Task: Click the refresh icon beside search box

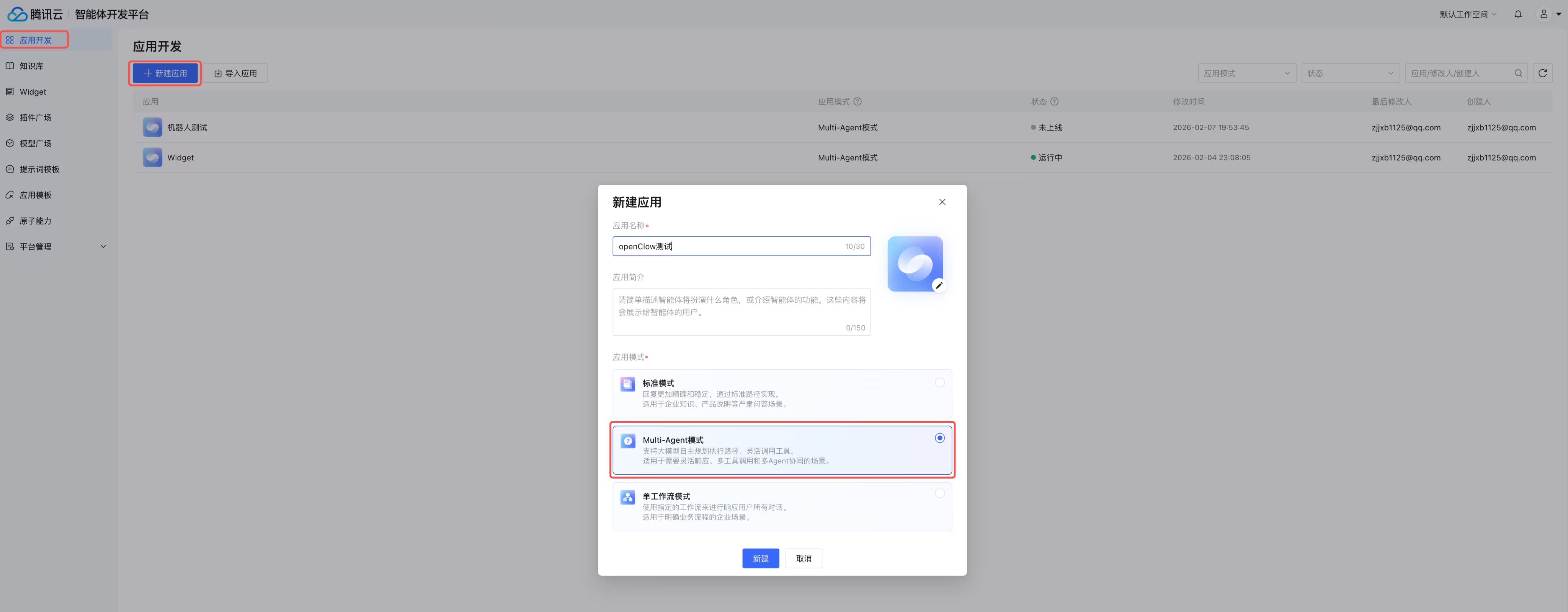Action: 1542,73
